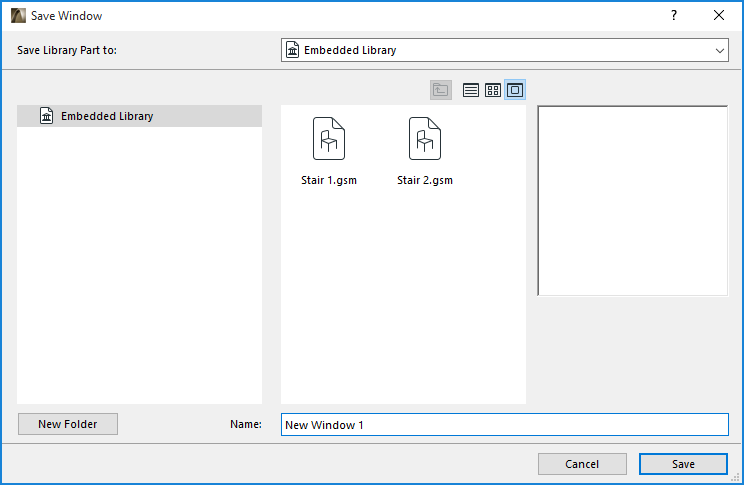744x485 pixels.
Task: Click dropdown chevron arrow at top right
Action: click(720, 50)
